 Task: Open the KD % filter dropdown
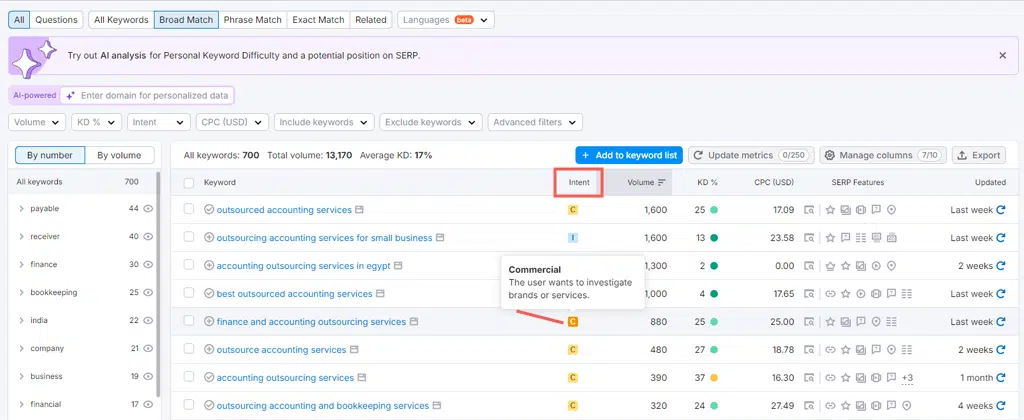point(96,122)
